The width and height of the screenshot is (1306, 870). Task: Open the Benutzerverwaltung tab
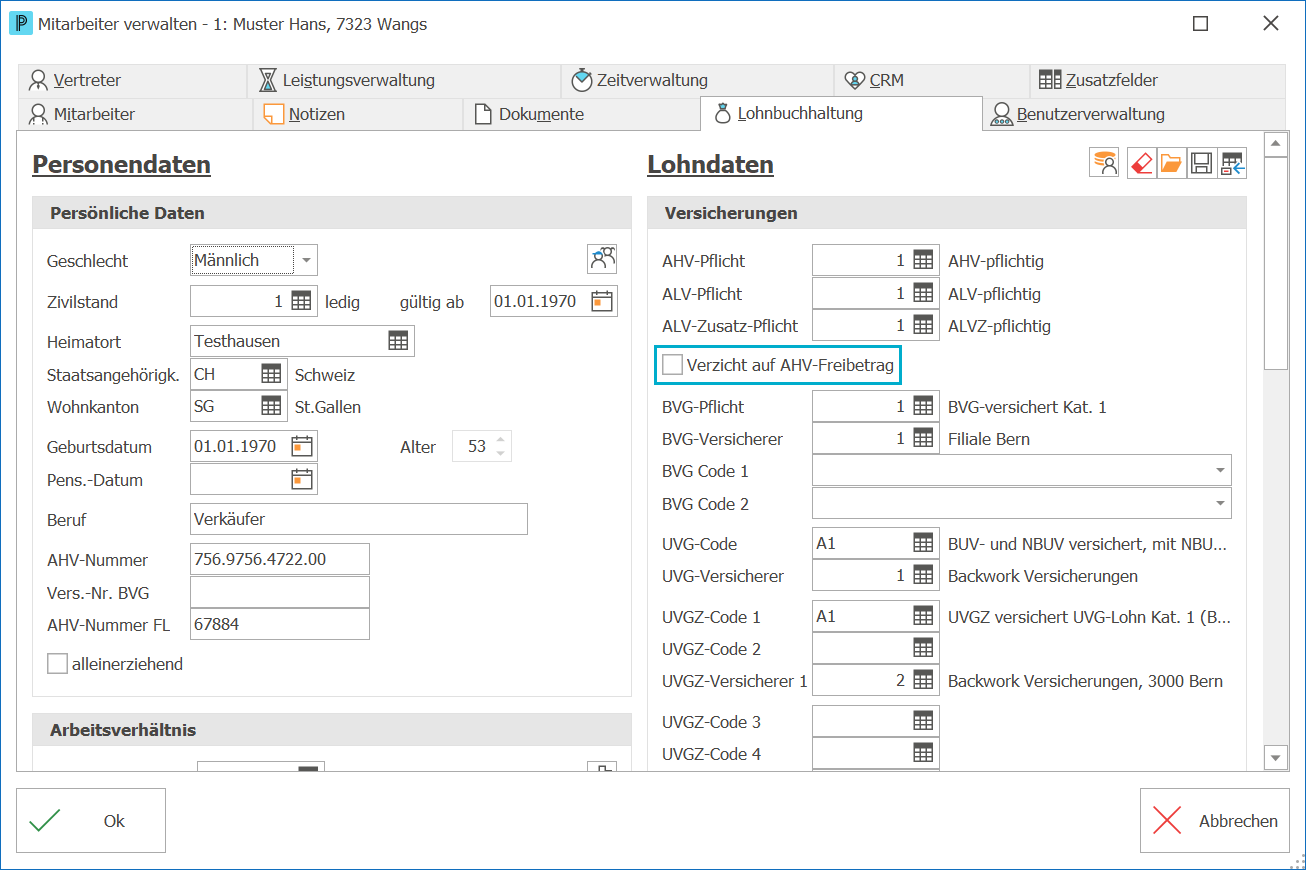click(1134, 114)
